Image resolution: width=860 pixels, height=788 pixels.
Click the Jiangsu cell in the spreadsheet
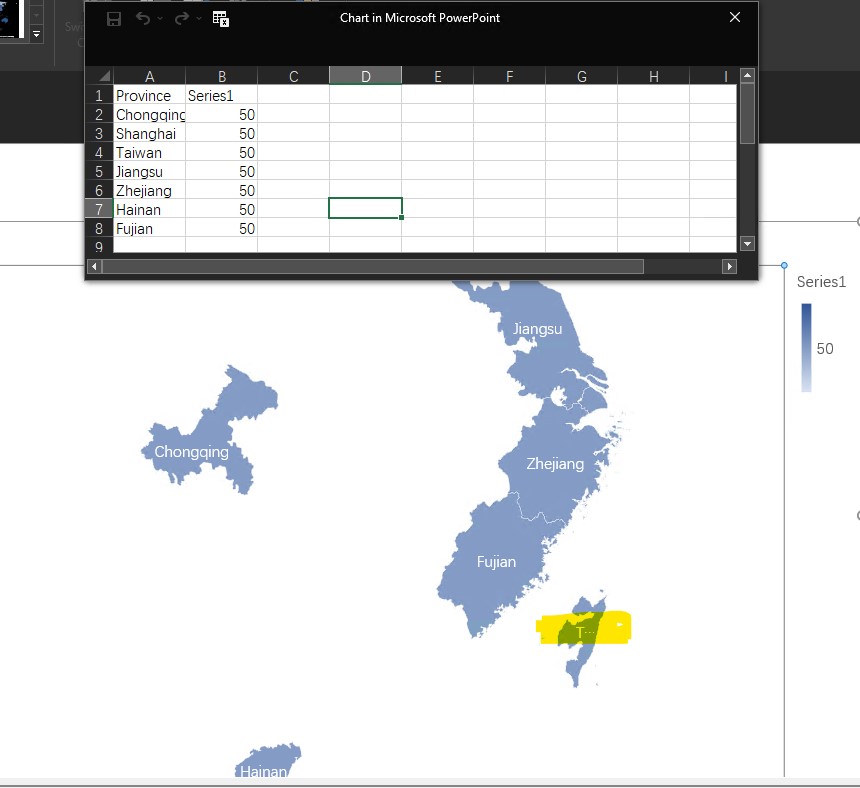pyautogui.click(x=149, y=172)
